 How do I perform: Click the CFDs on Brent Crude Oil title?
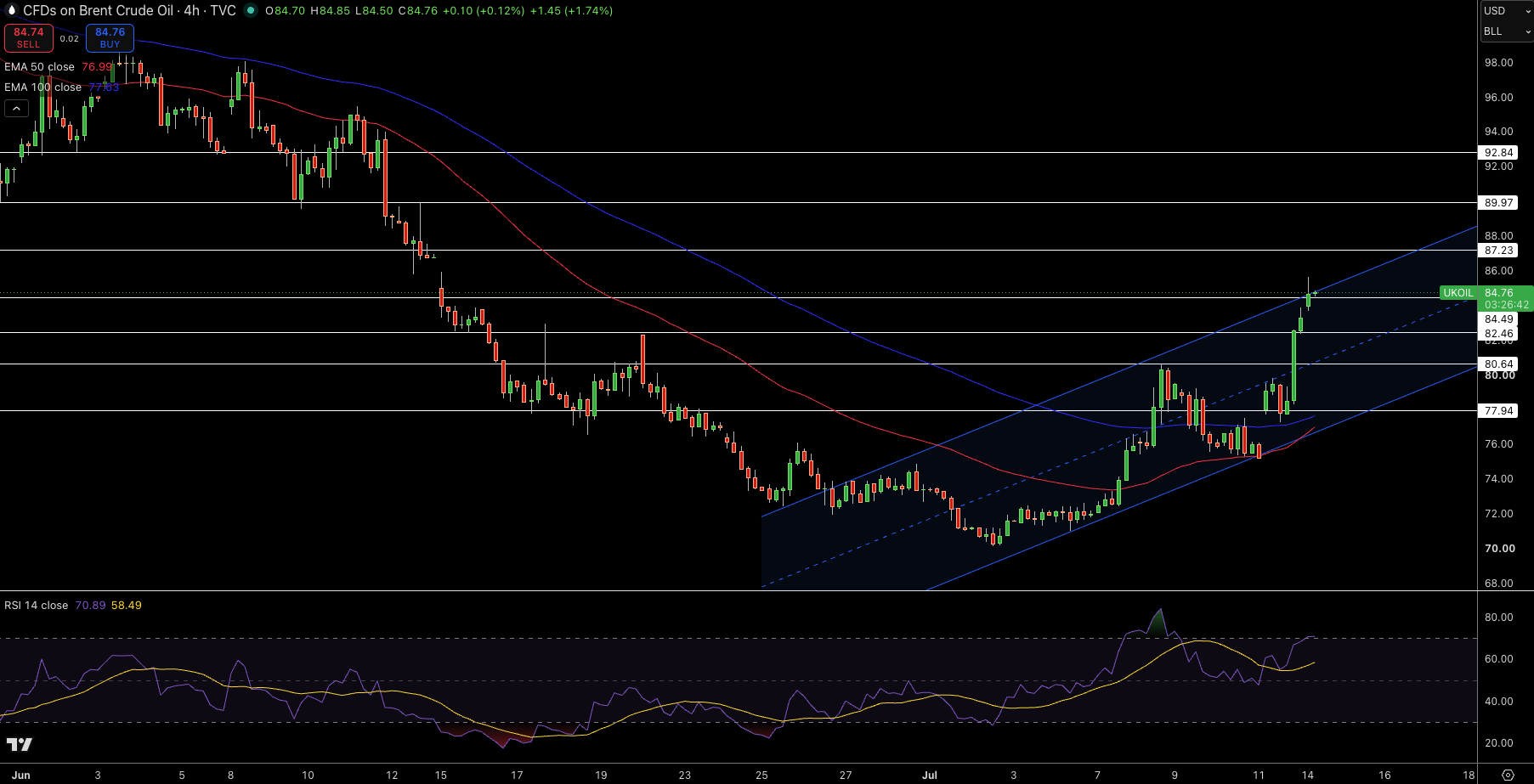point(98,11)
